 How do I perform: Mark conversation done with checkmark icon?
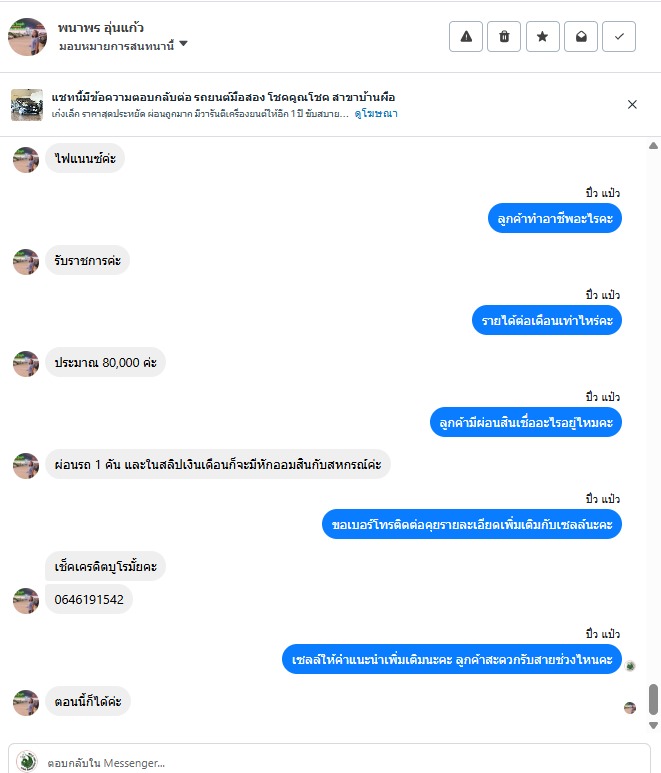point(619,36)
